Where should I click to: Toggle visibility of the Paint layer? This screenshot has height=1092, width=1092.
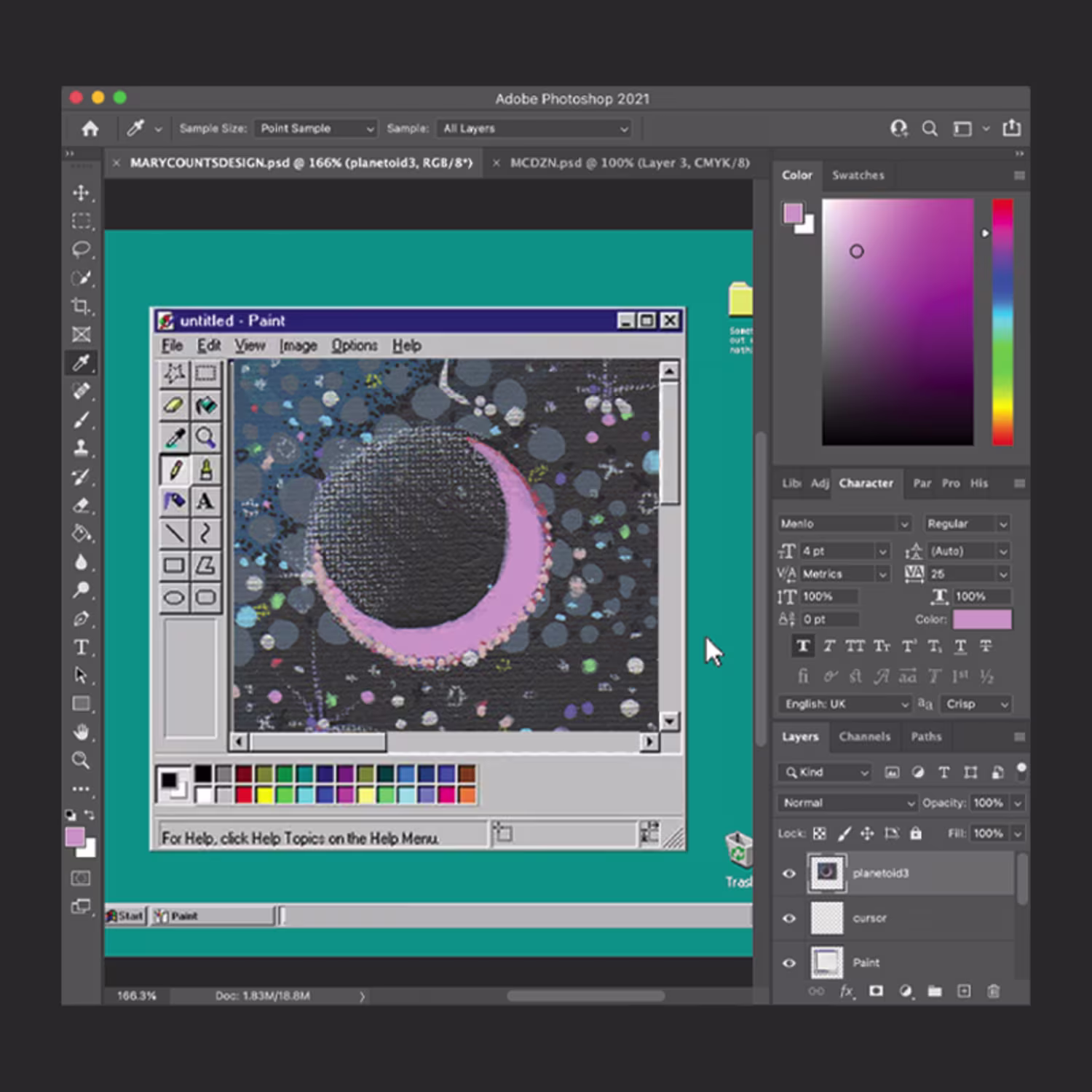click(789, 962)
